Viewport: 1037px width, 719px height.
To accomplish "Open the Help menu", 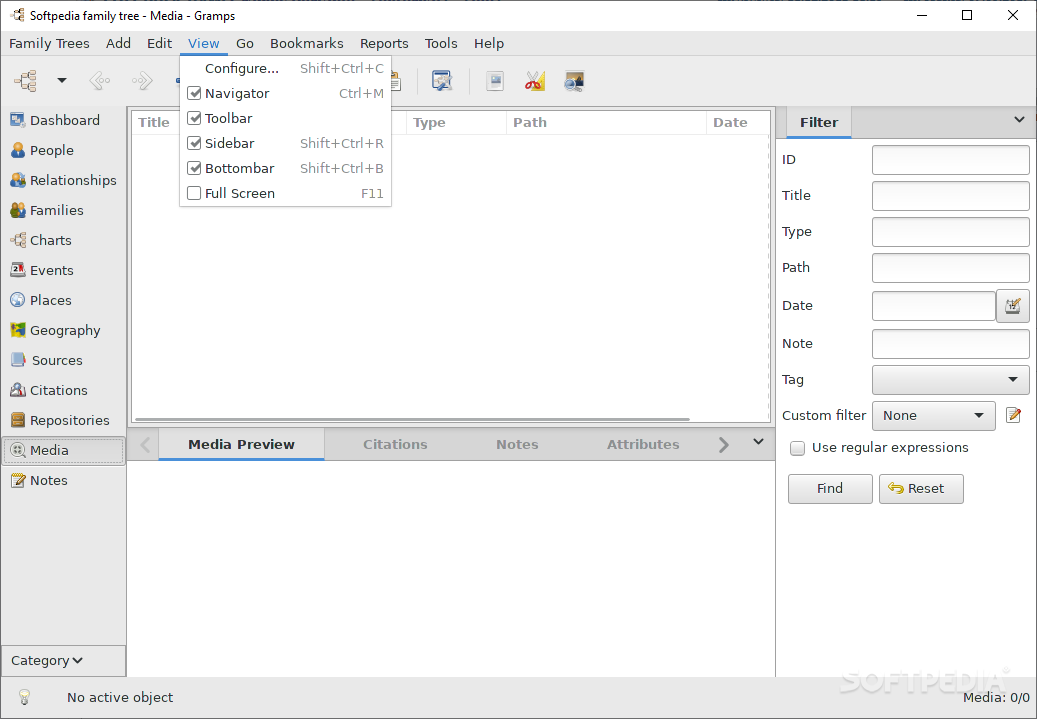I will click(489, 43).
